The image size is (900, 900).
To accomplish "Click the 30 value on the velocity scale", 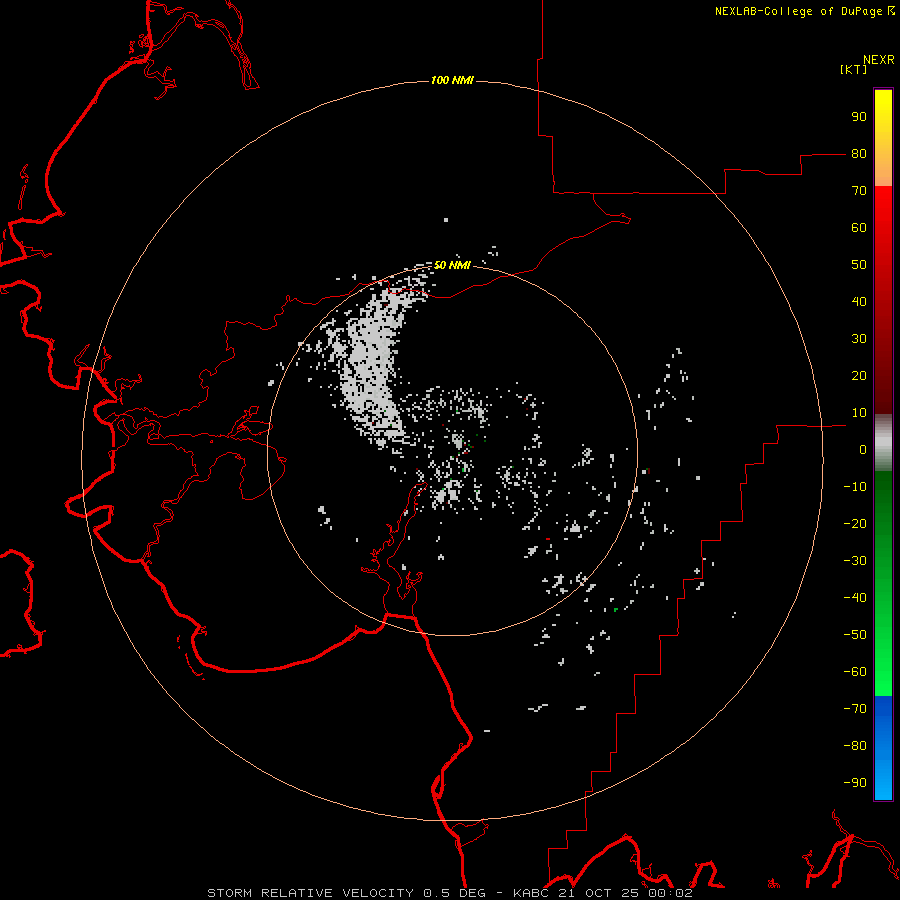I will [859, 339].
